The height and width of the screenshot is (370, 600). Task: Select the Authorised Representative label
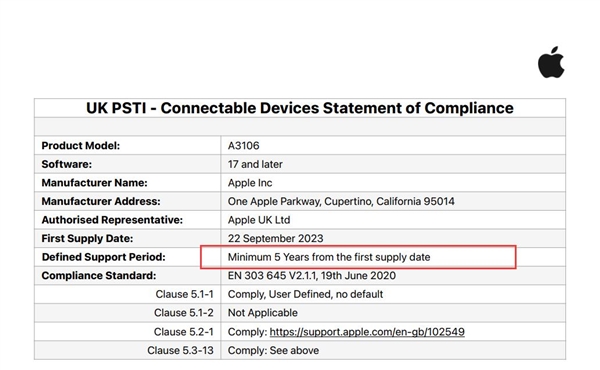(112, 220)
